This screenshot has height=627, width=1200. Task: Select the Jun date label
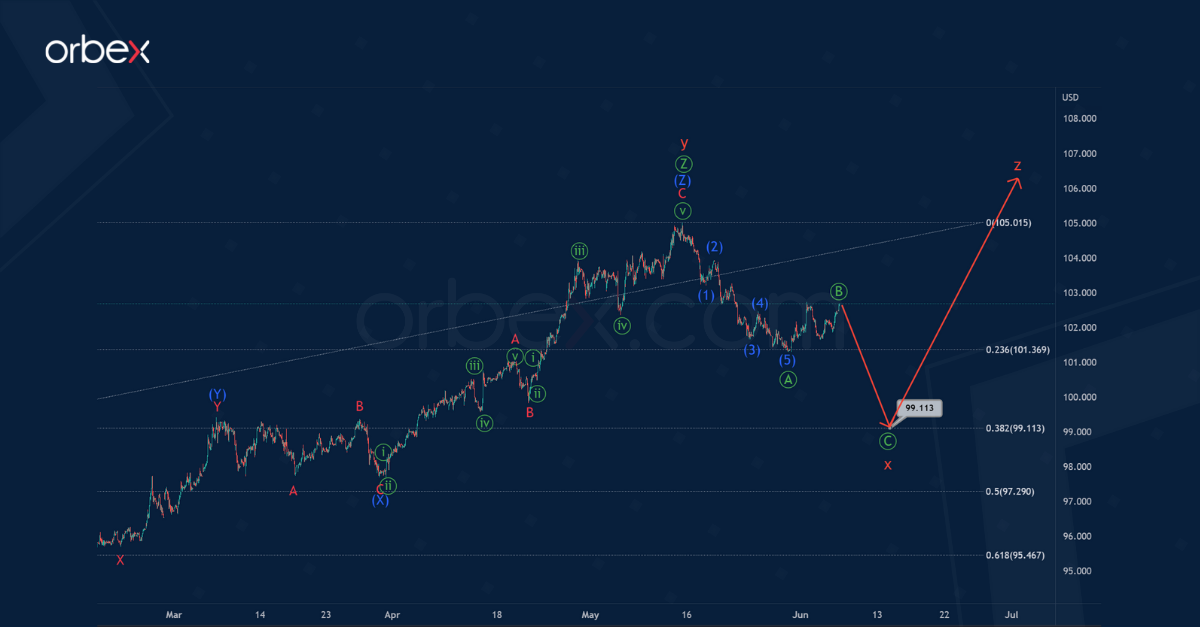tap(800, 614)
